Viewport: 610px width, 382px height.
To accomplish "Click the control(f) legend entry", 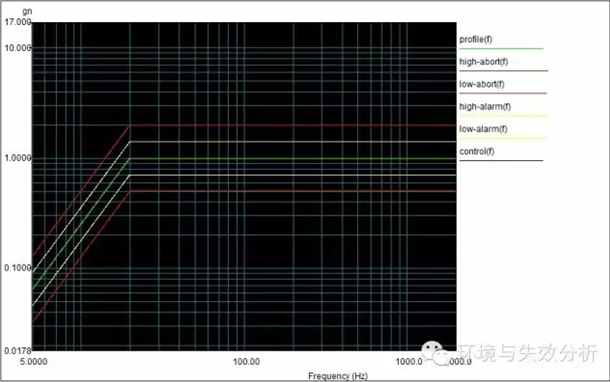I will coord(477,151).
